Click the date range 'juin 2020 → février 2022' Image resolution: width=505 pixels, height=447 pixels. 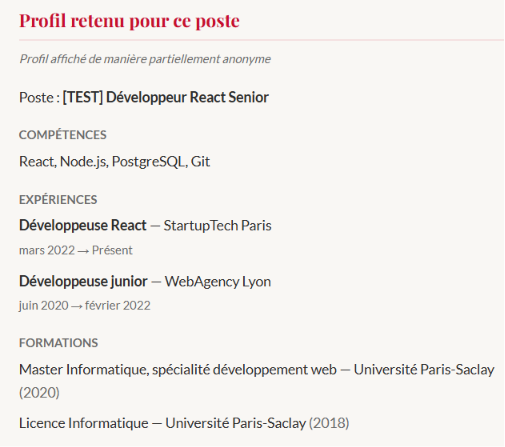click(85, 305)
